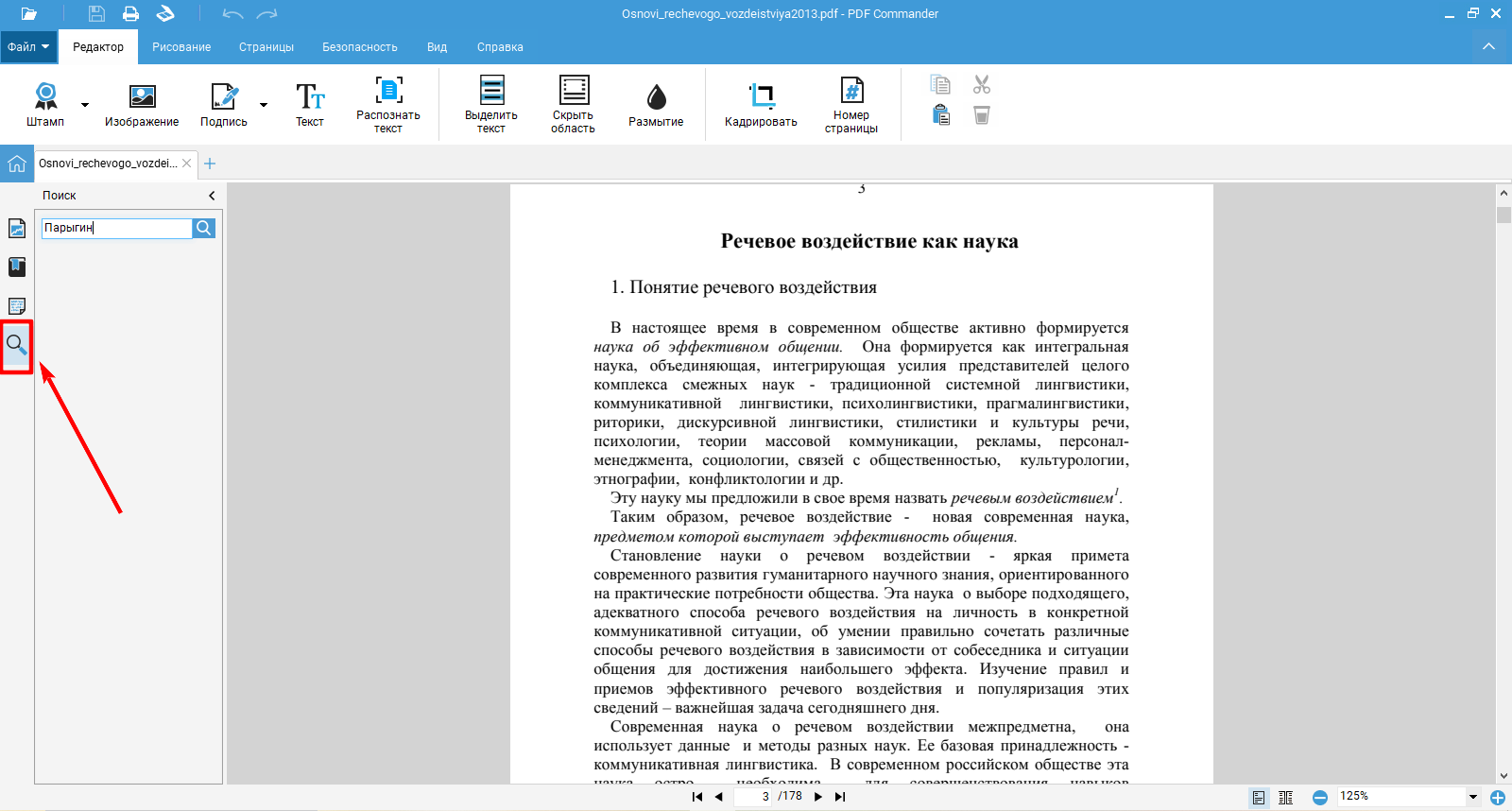The height and width of the screenshot is (811, 1512).
Task: Select the Скрыть область tool
Action: tap(573, 105)
